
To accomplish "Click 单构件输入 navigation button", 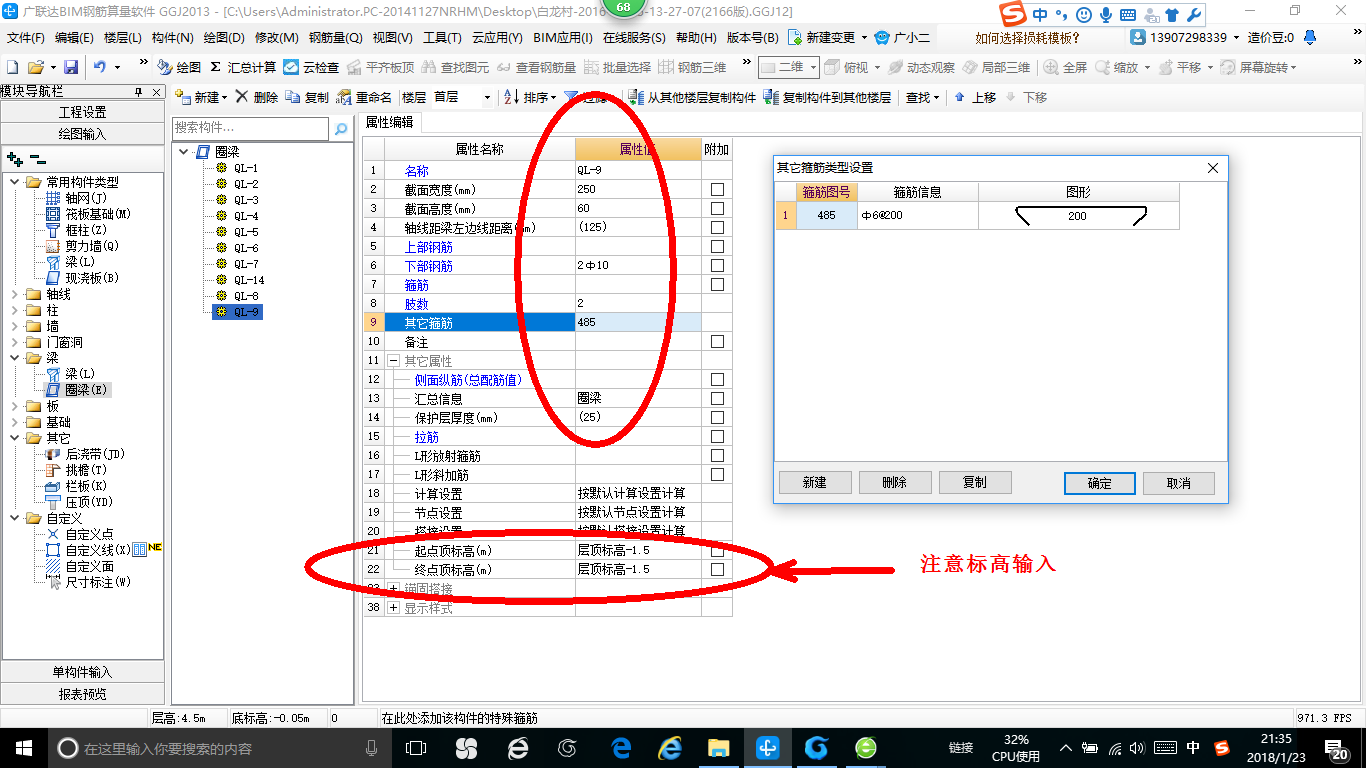I will click(83, 672).
